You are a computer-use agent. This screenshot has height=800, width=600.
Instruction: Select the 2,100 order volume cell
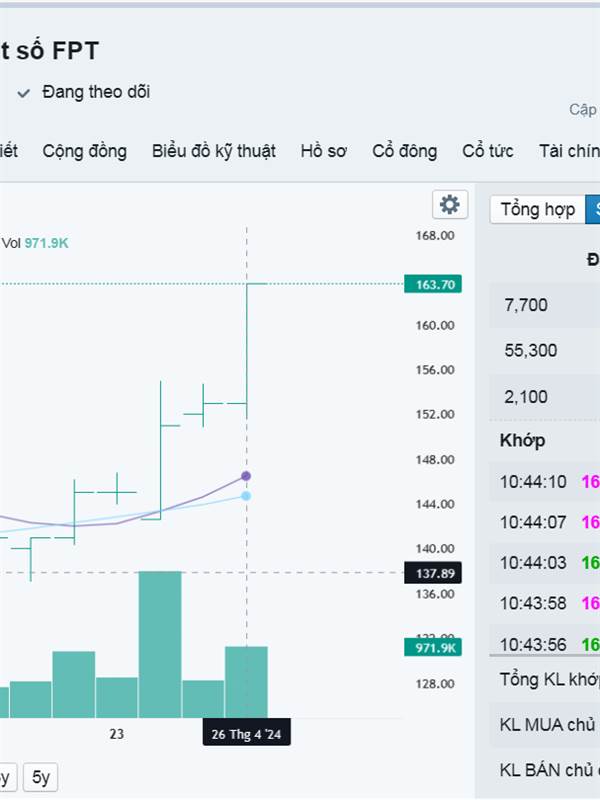click(x=545, y=396)
